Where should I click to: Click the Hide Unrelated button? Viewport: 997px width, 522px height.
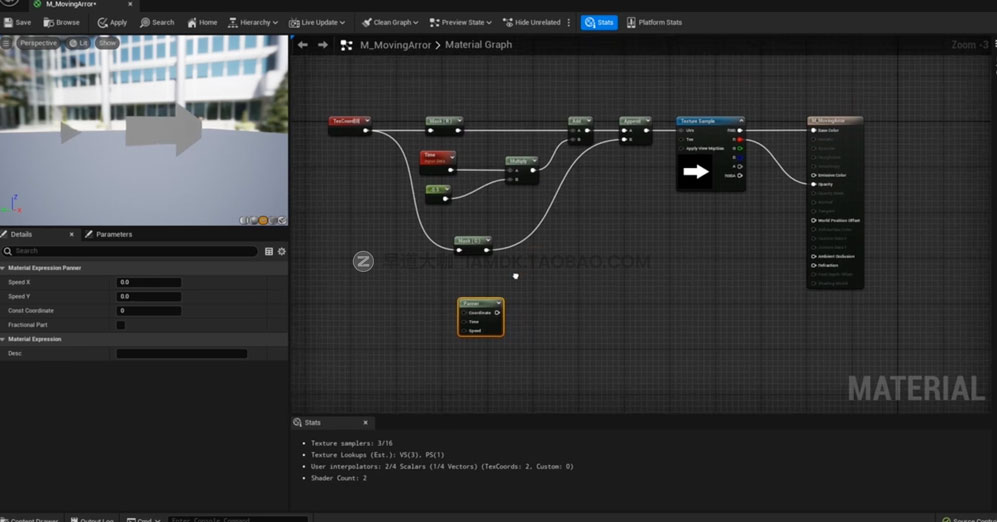[x=532, y=22]
